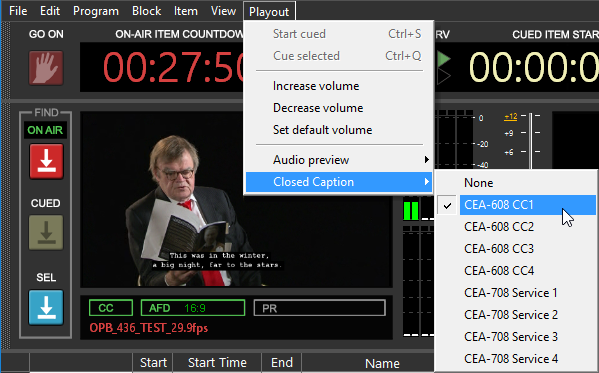The height and width of the screenshot is (373, 599).
Task: Click the on-air countdown timer
Action: [162, 67]
